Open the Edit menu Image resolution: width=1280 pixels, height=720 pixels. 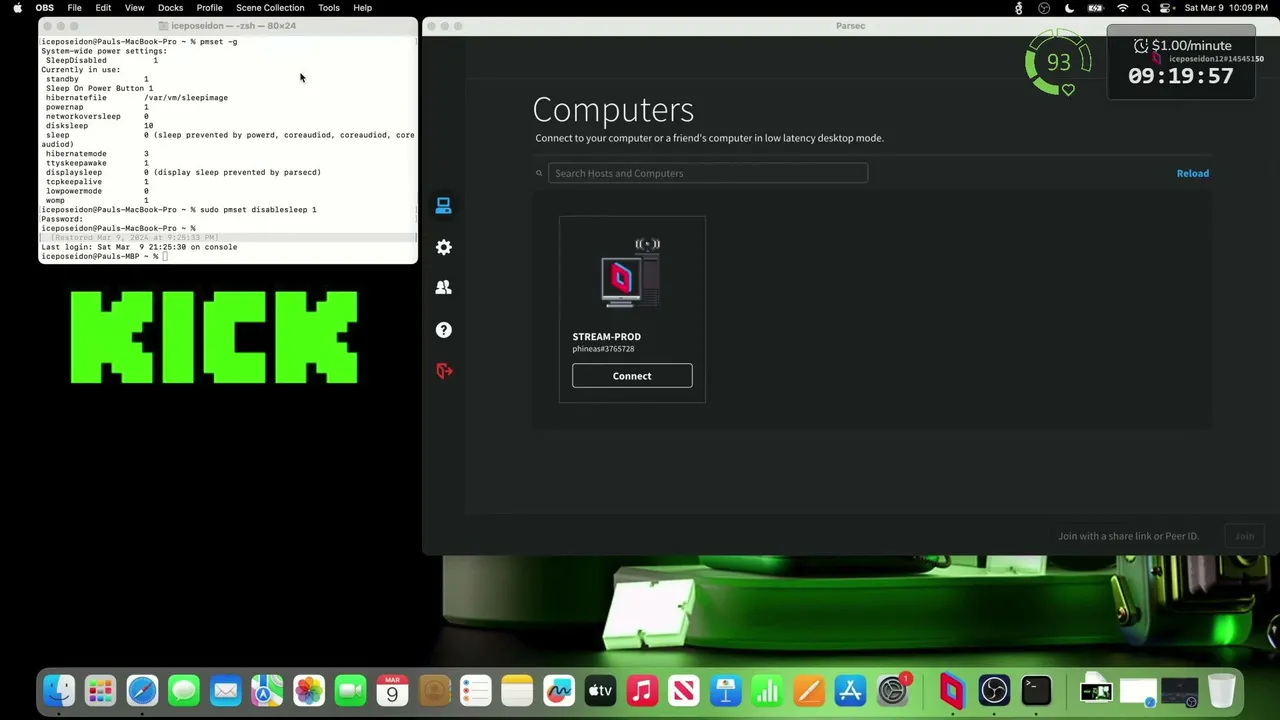103,8
